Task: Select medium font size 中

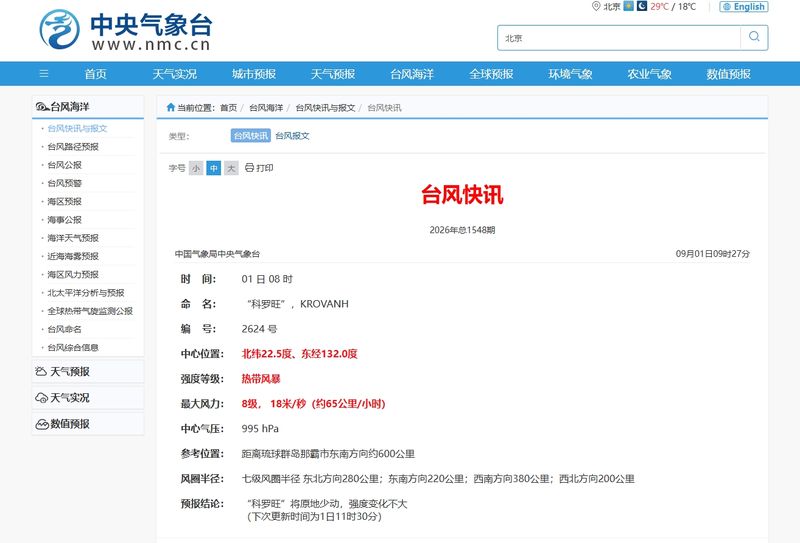Action: (214, 168)
